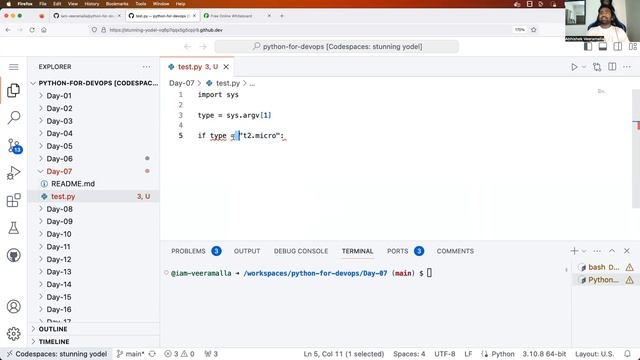This screenshot has height=360, width=640.
Task: Open the GitHub view icon
Action: pyautogui.click(x=13, y=256)
